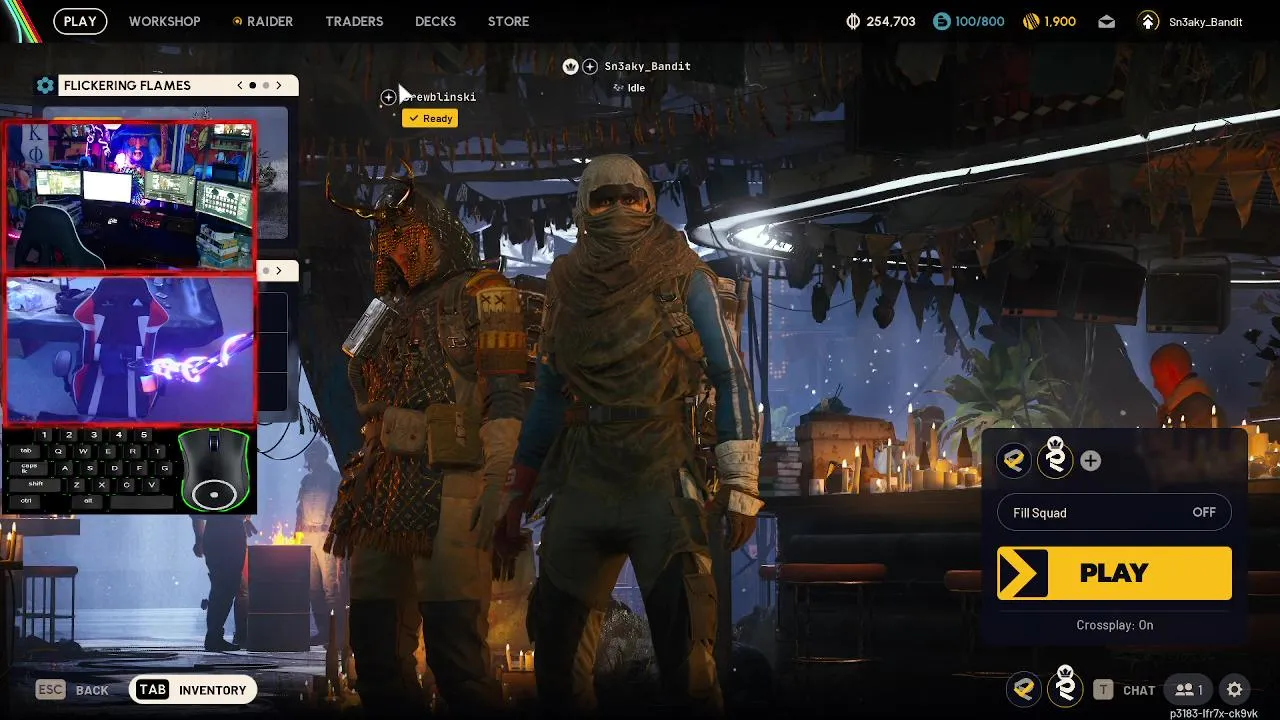Open the STORE tab
Viewport: 1280px width, 720px height.
508,21
